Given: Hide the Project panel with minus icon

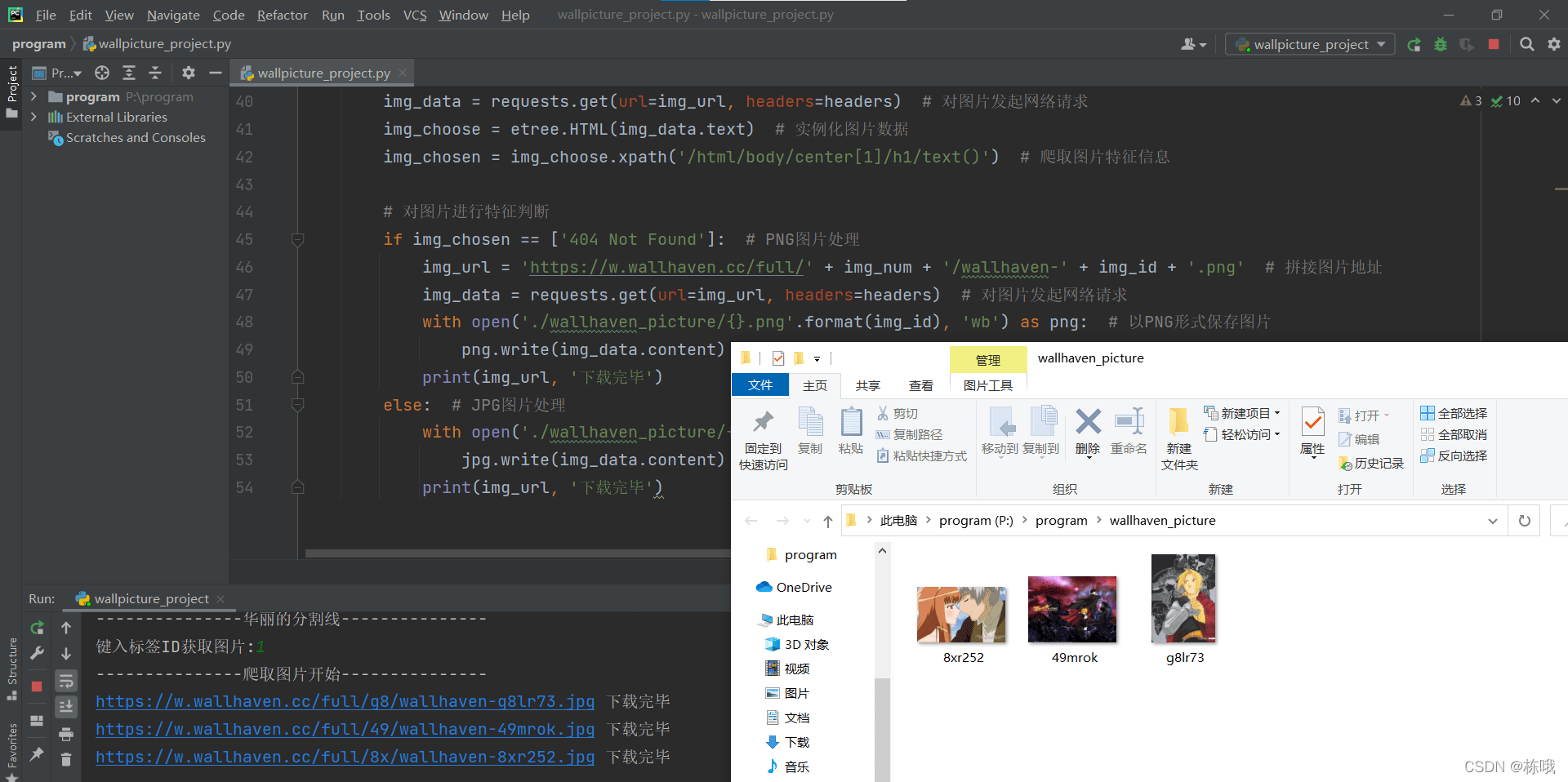Looking at the screenshot, I should tap(216, 73).
